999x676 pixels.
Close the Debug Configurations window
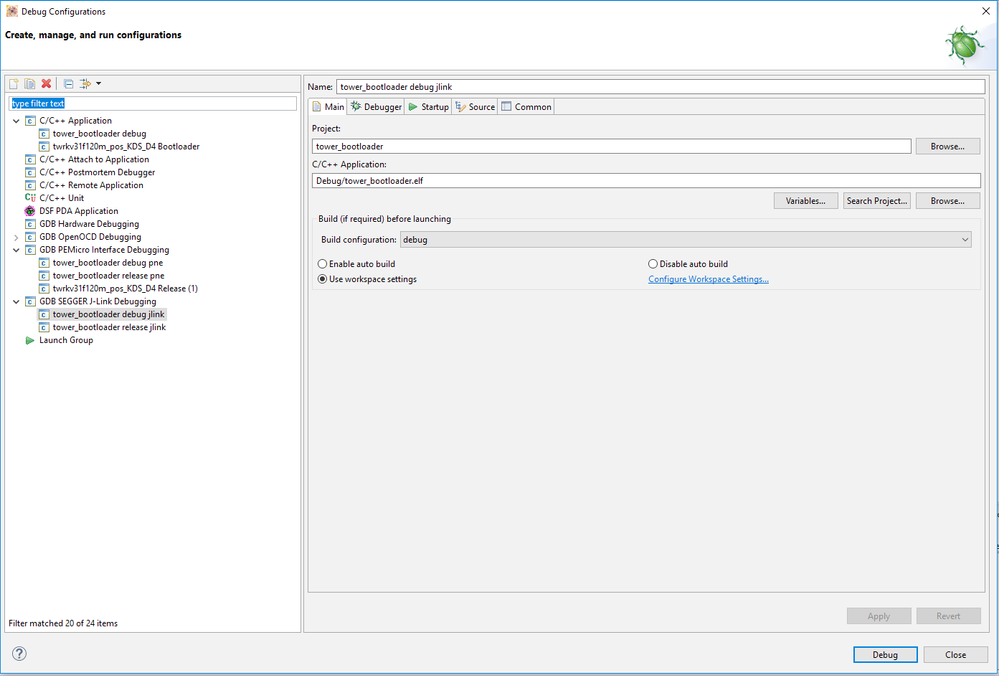(x=986, y=11)
